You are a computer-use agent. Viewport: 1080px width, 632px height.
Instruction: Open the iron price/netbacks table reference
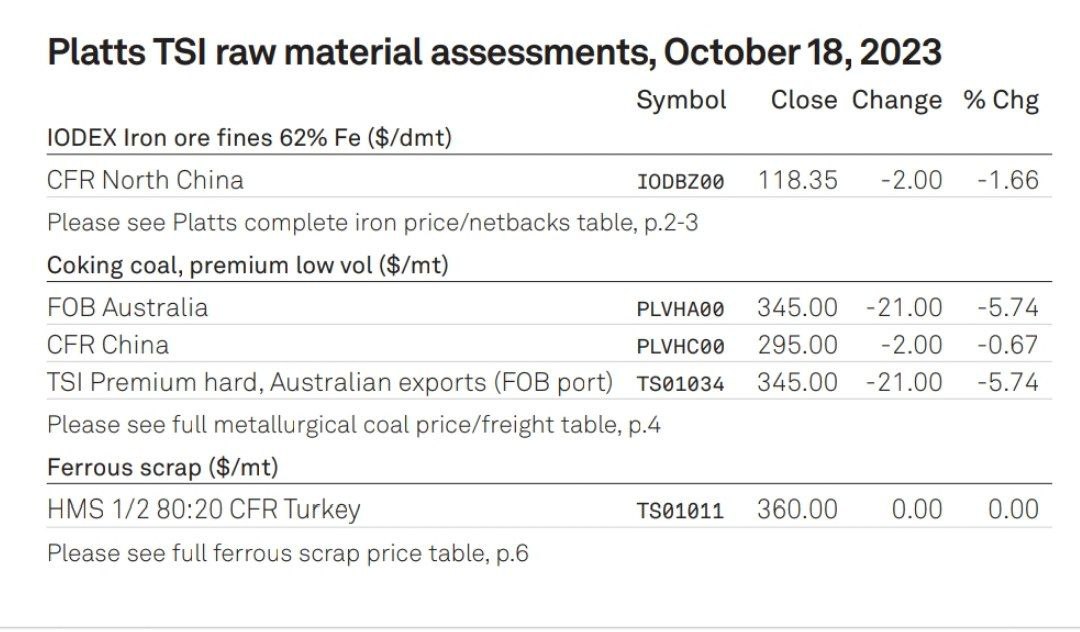pyautogui.click(x=373, y=223)
